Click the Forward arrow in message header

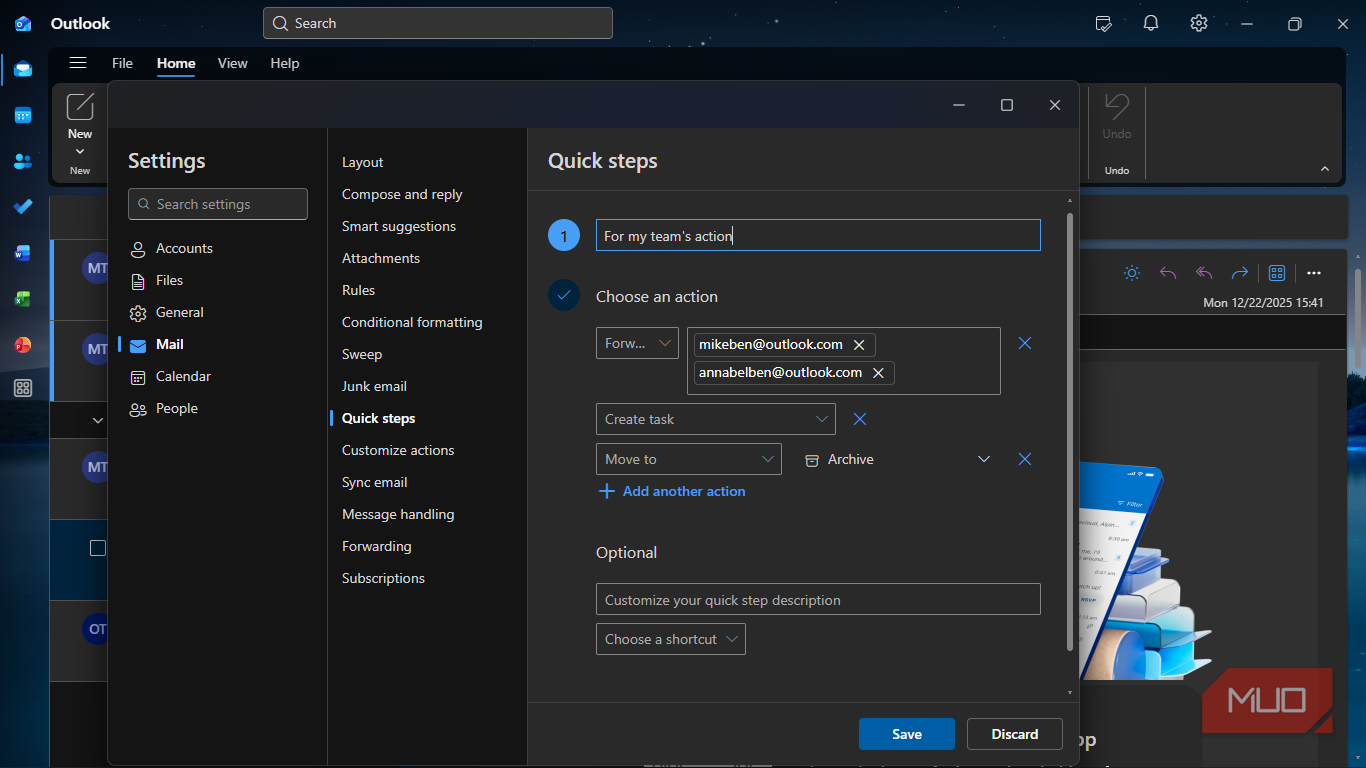(1240, 273)
